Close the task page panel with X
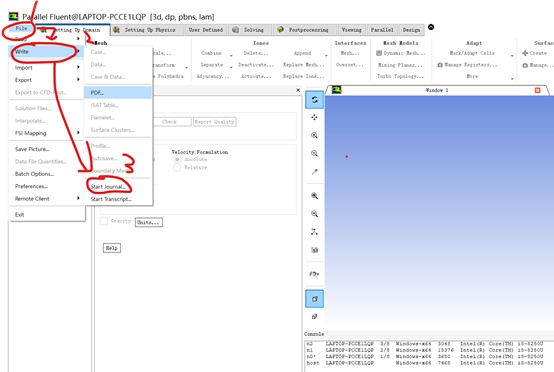The image size is (554, 372). coord(298,90)
